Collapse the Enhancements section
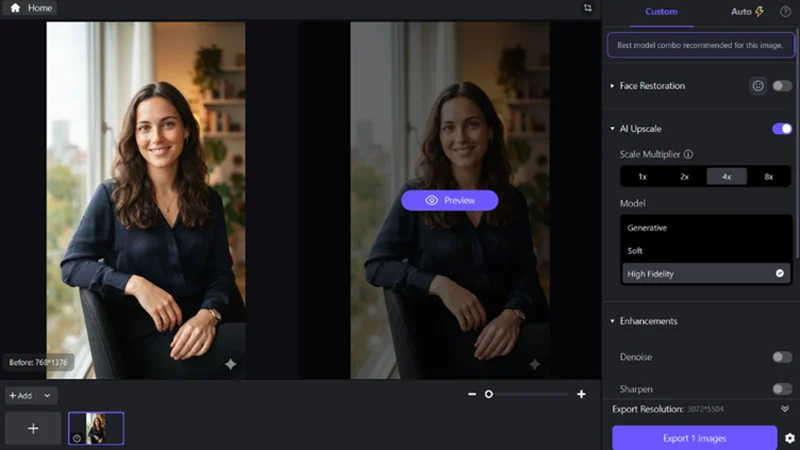 click(x=612, y=321)
